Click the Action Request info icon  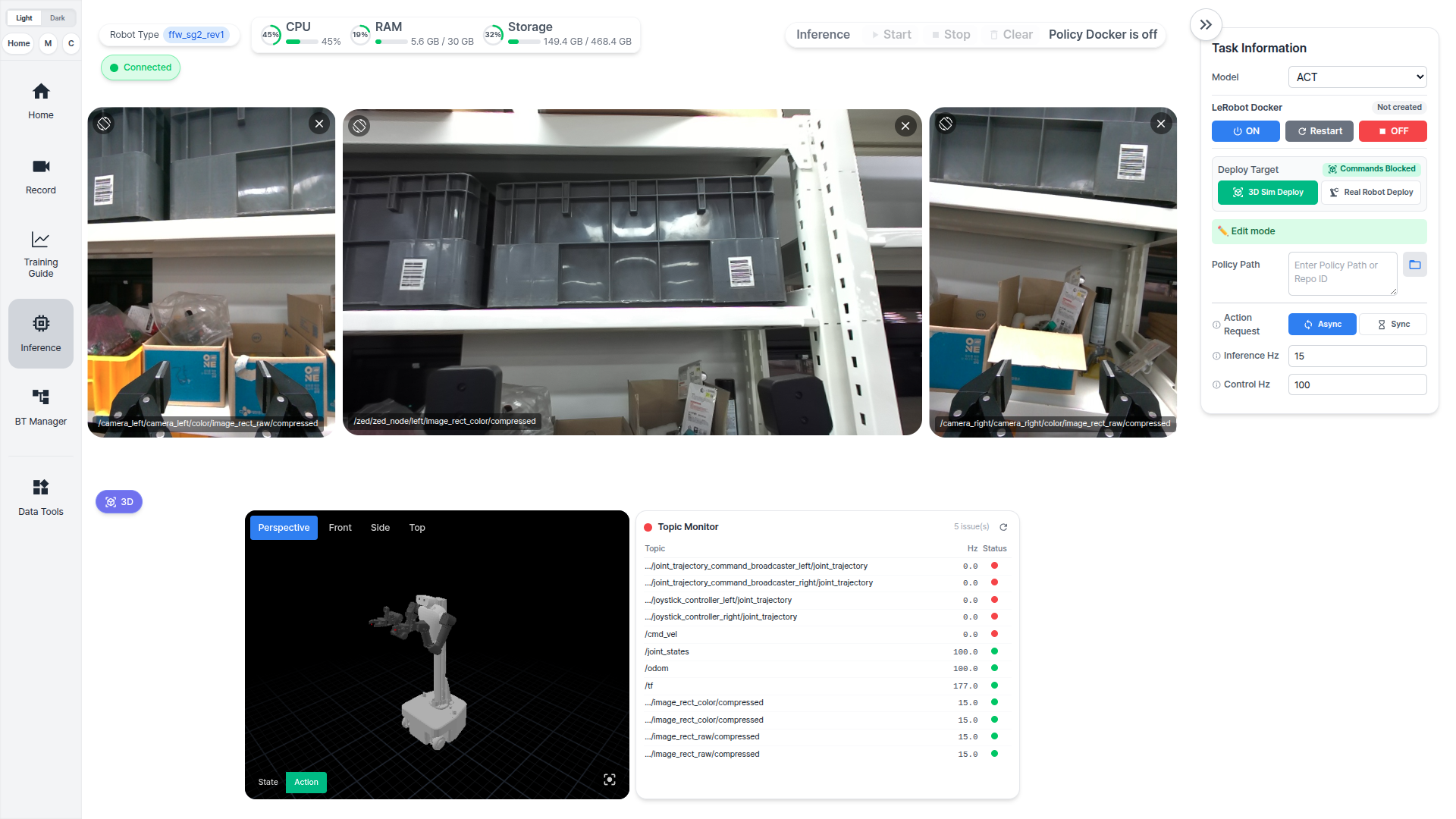[1216, 325]
